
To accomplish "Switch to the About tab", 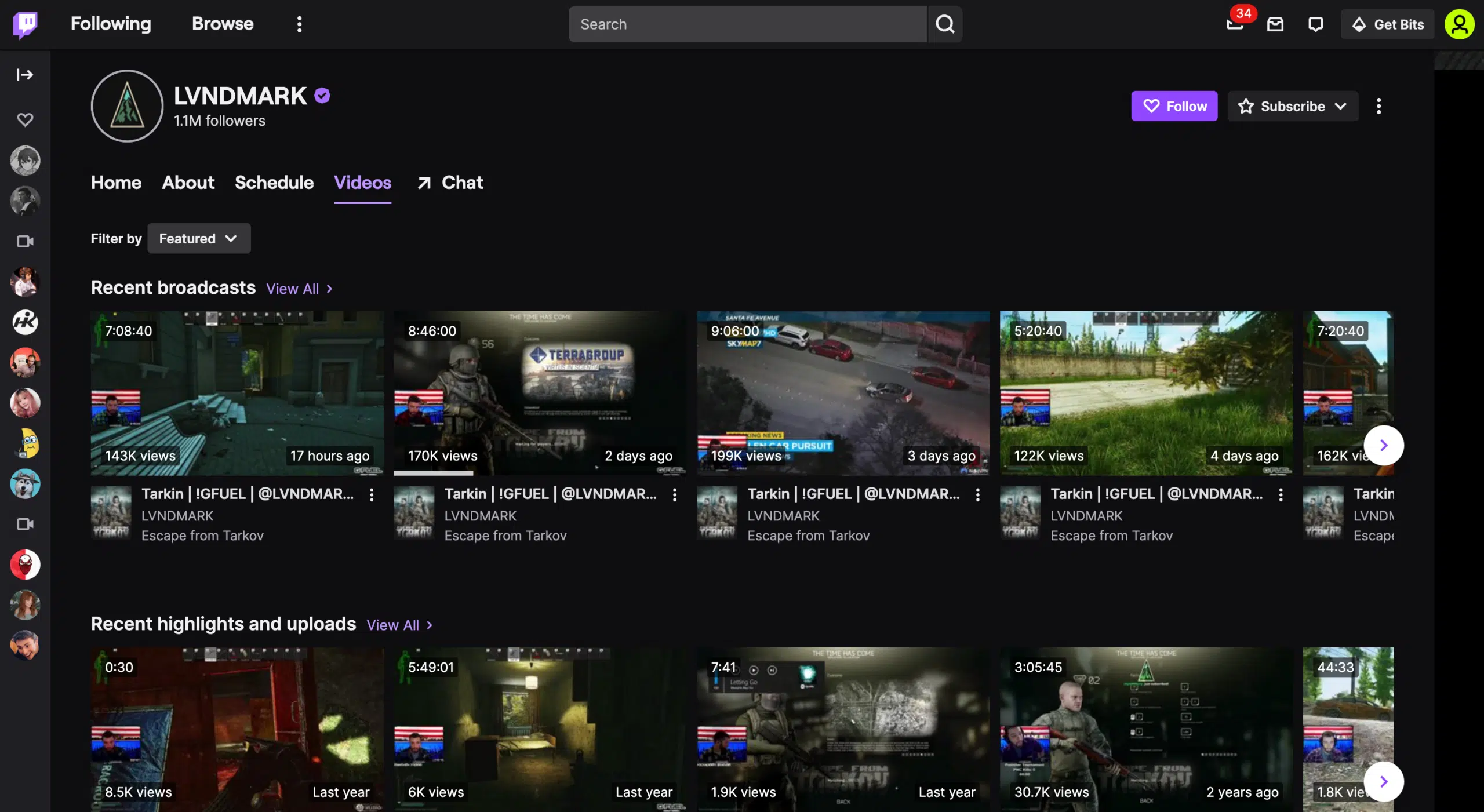I will pyautogui.click(x=188, y=183).
